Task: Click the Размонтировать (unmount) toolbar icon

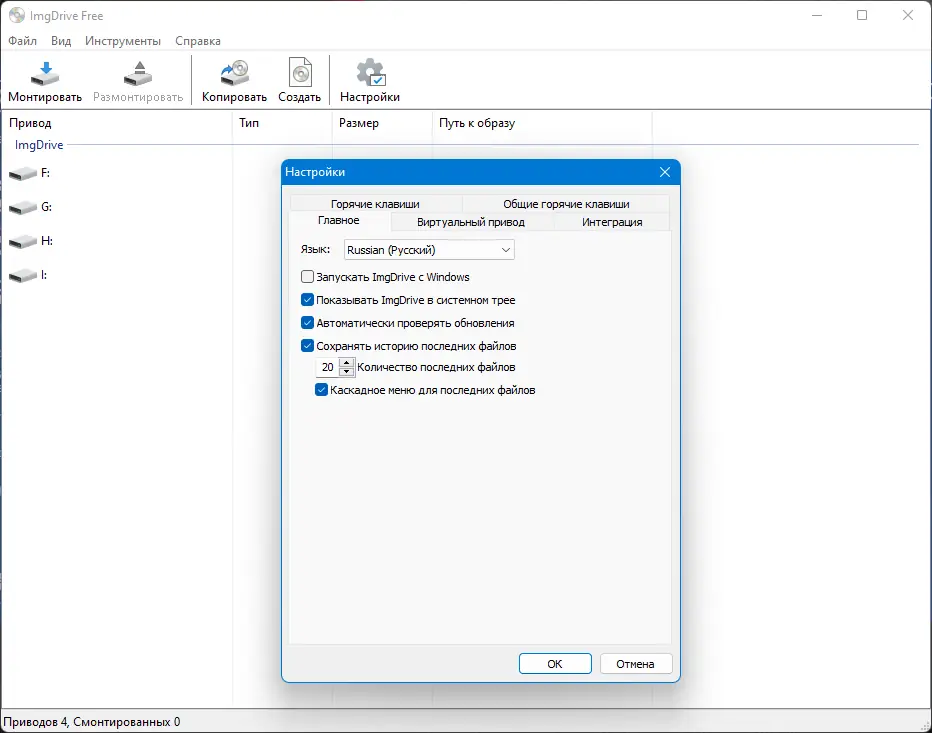Action: click(x=138, y=74)
